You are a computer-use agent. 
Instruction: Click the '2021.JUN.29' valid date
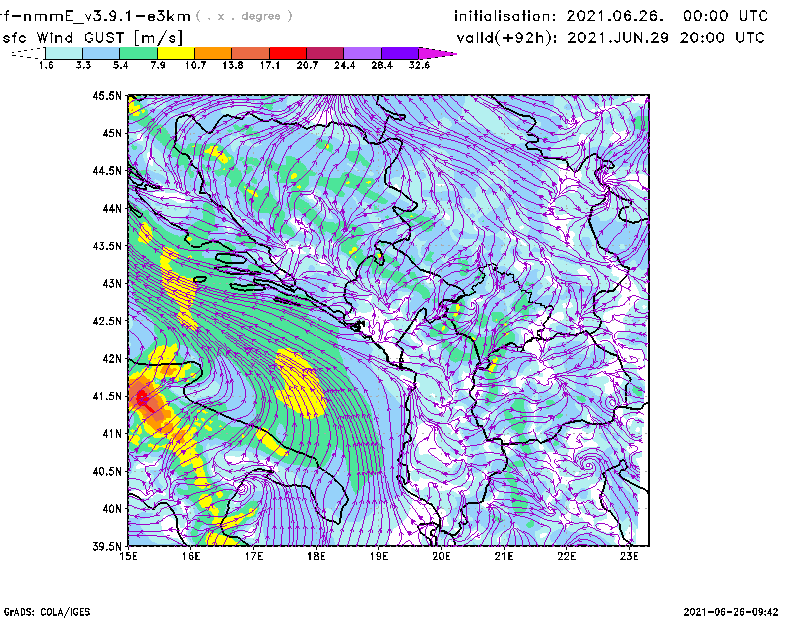point(618,38)
